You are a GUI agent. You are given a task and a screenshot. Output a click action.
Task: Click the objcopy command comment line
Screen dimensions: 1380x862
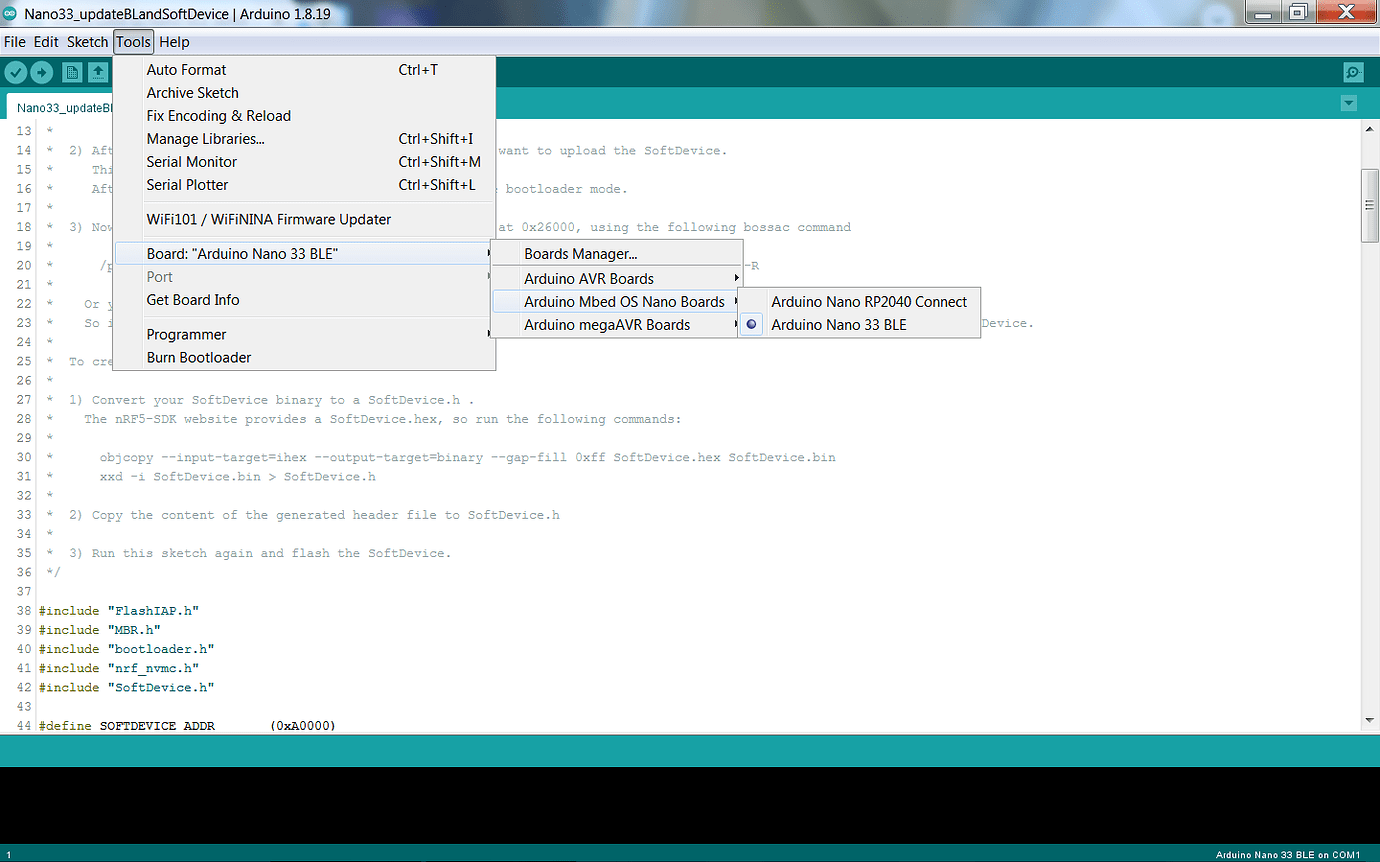(x=468, y=458)
